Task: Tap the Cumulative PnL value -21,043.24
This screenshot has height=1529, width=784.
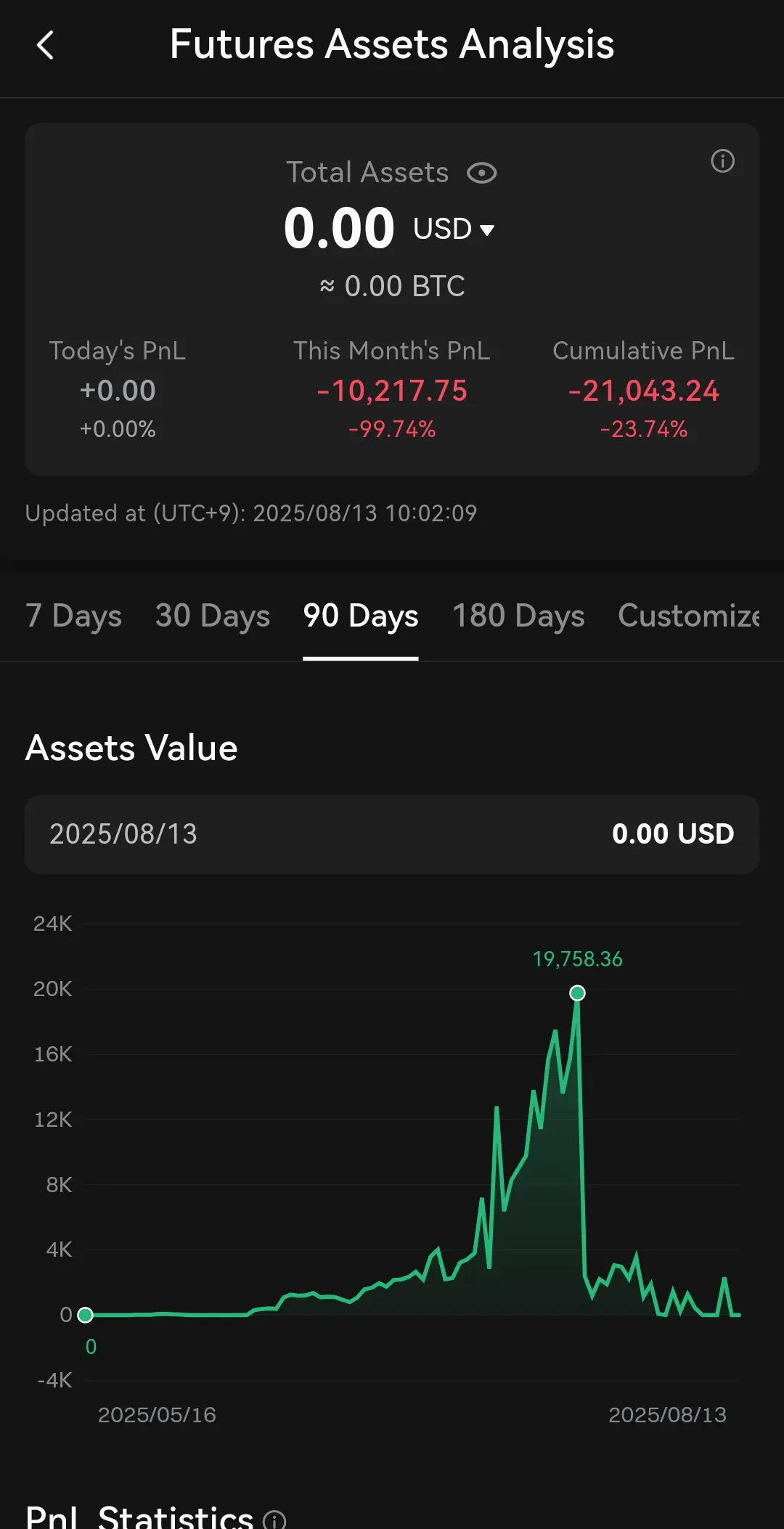Action: (643, 391)
